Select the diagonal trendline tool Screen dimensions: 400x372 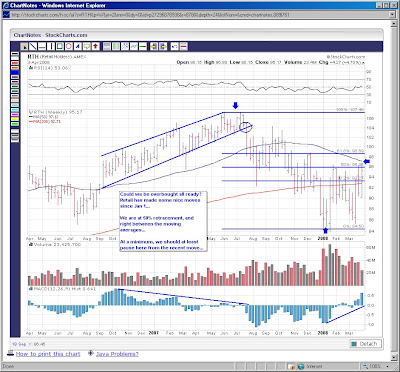point(33,47)
